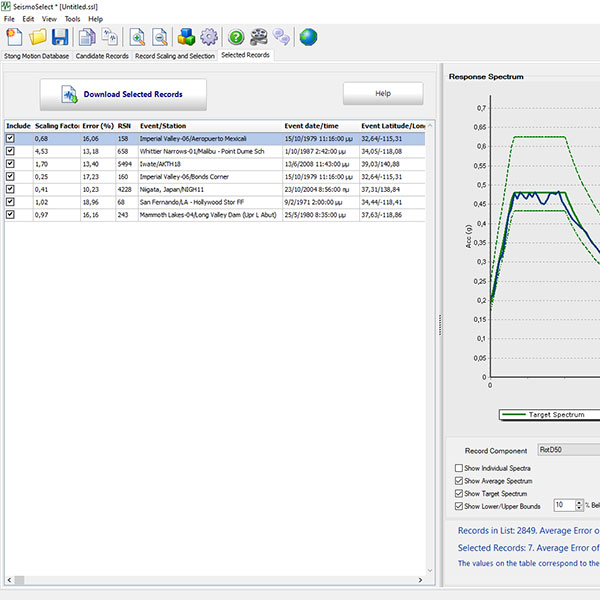600x600 pixels.
Task: Click RSN value 5494
Action: tap(124, 164)
